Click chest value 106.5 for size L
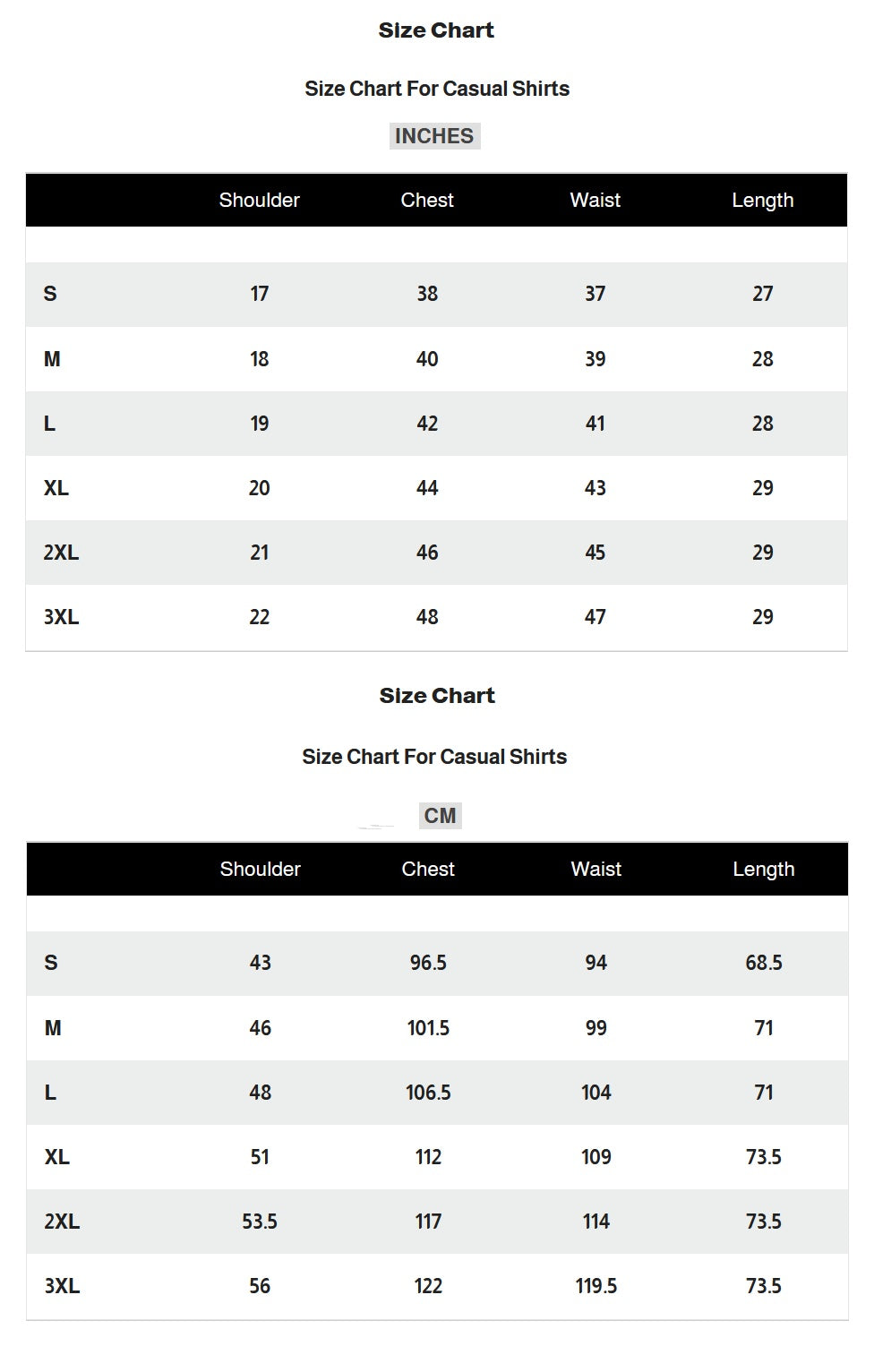The height and width of the screenshot is (1372, 874). click(428, 1093)
